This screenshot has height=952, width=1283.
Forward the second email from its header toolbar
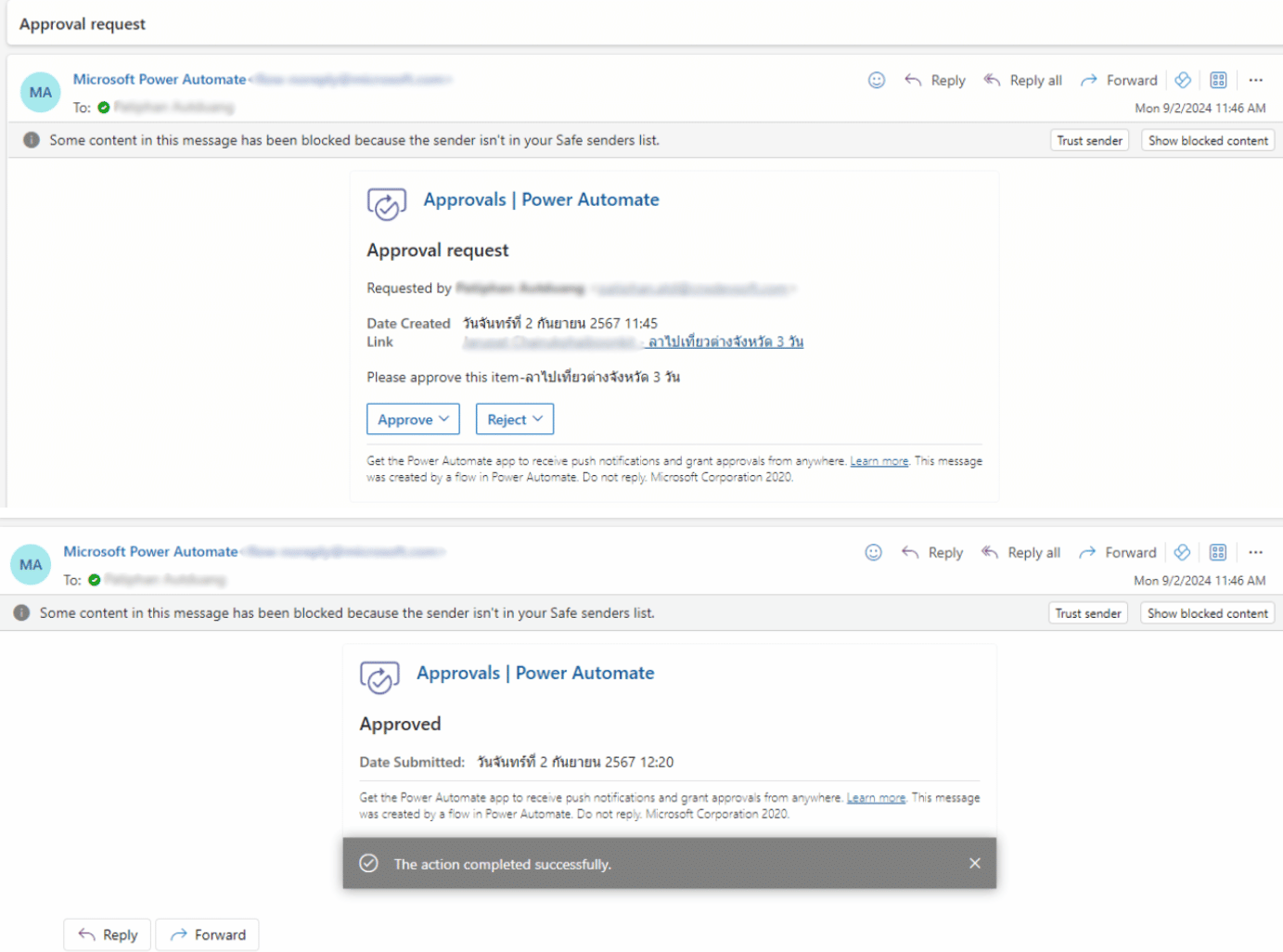click(1117, 552)
